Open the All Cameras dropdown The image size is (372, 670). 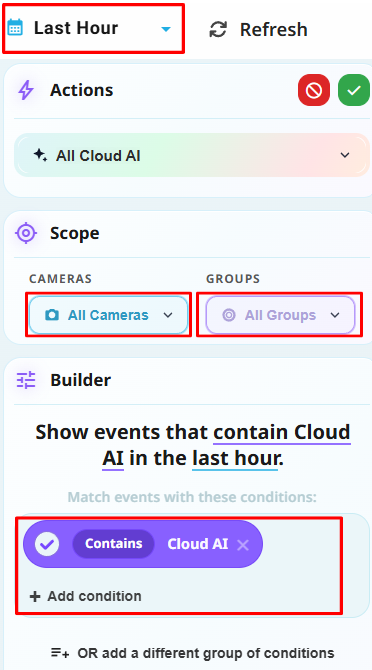coord(108,315)
